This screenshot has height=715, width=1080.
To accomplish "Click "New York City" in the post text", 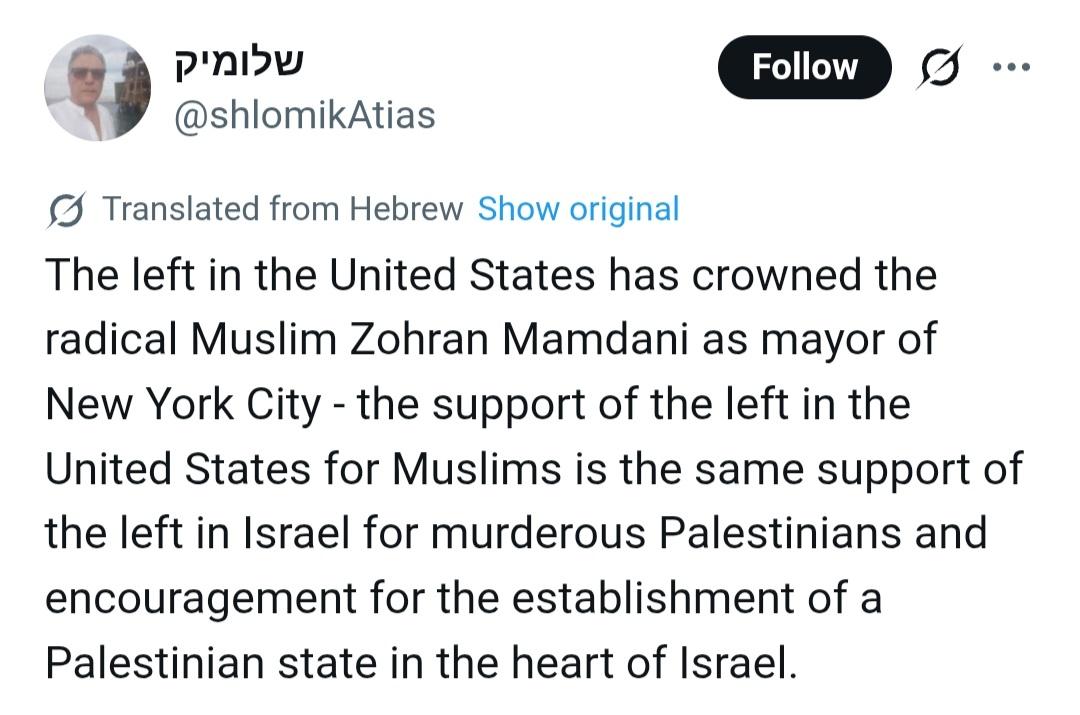I will pyautogui.click(x=183, y=405).
